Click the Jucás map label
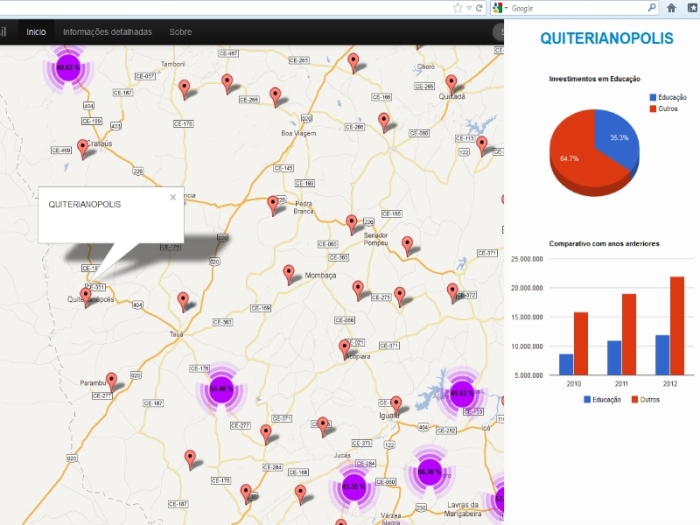 (342, 455)
